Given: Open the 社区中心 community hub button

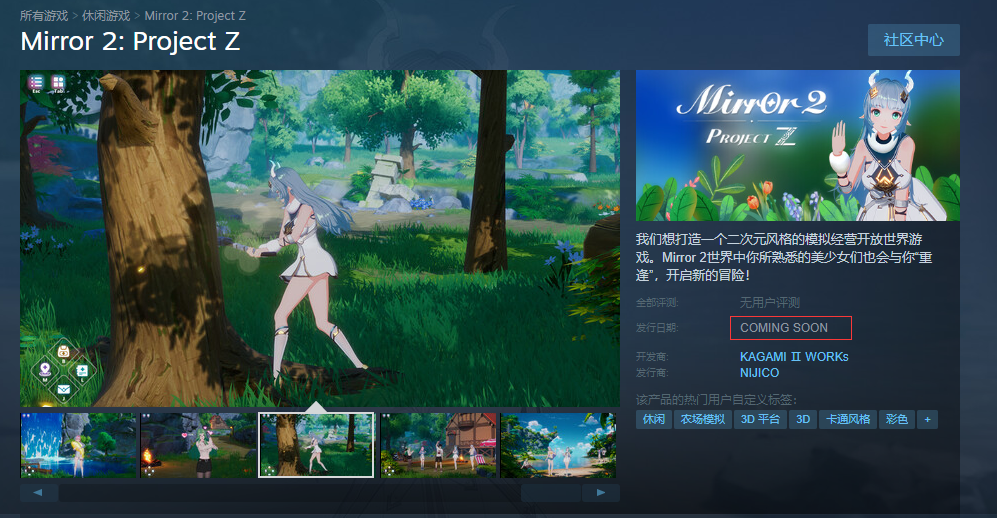Looking at the screenshot, I should pos(914,40).
